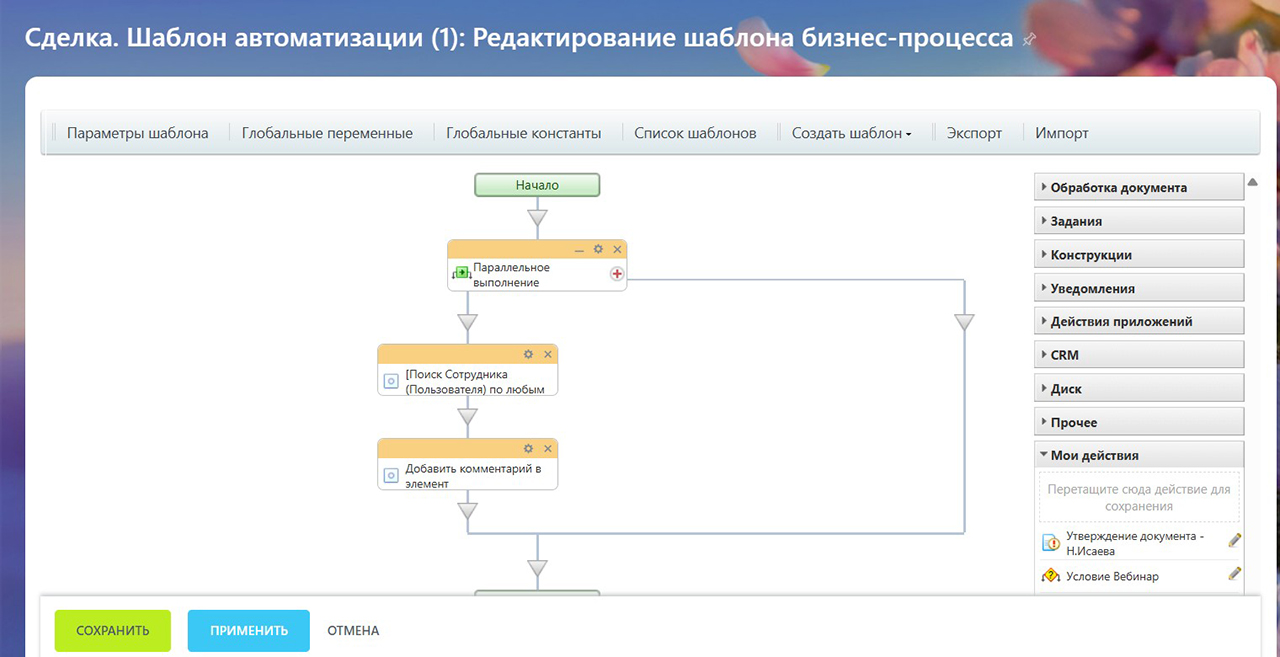
Task: Click Экспорт in the toolbar
Action: point(974,133)
